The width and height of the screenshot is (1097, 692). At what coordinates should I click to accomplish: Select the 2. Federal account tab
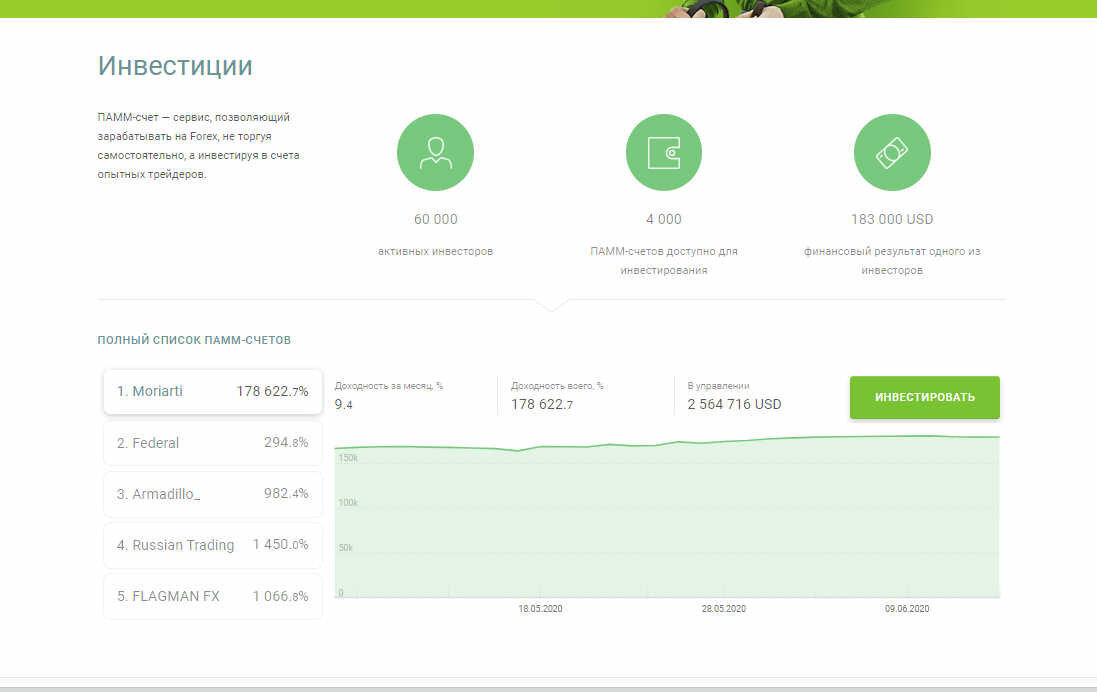pos(213,443)
